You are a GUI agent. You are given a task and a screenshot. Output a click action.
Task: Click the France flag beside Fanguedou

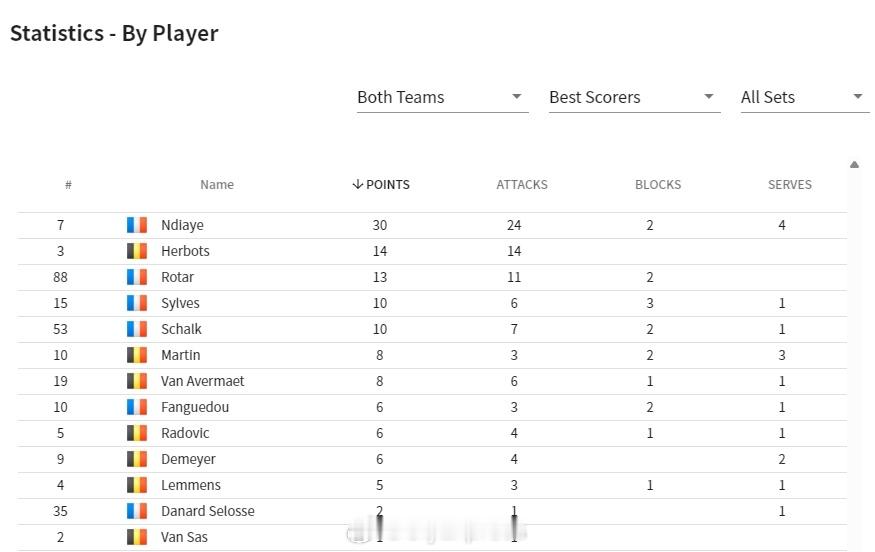(x=137, y=407)
